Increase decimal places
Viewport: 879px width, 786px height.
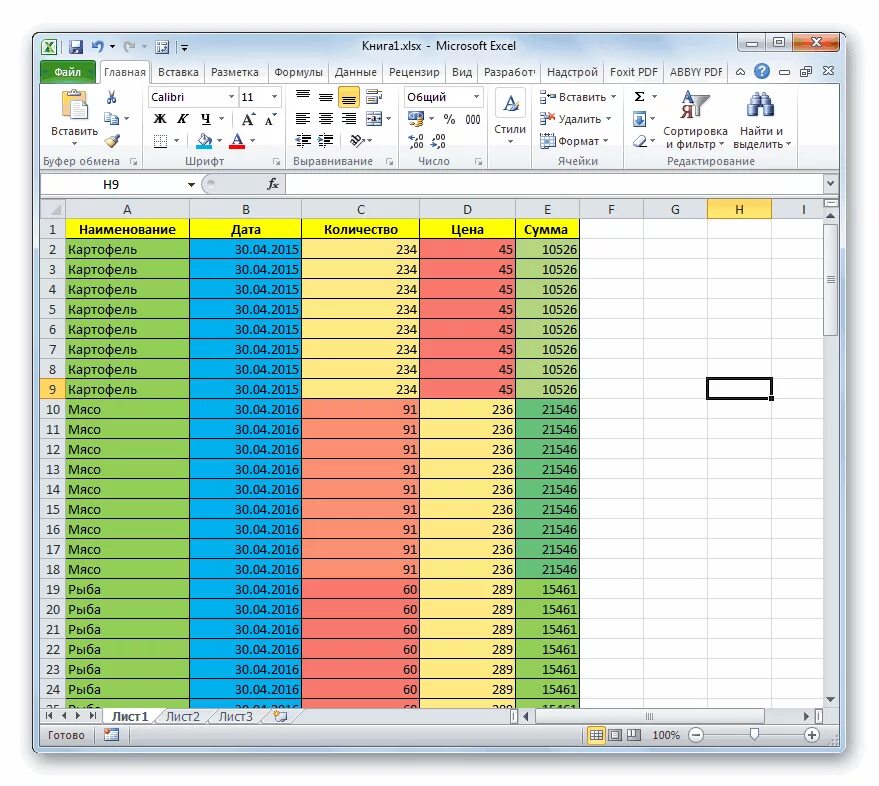point(416,141)
